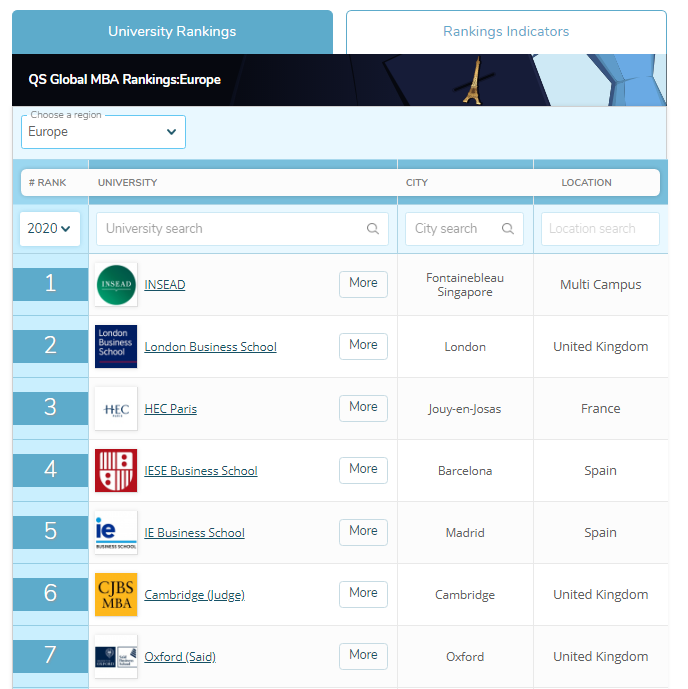
Task: Click the LOCATION column header
Action: coord(586,183)
